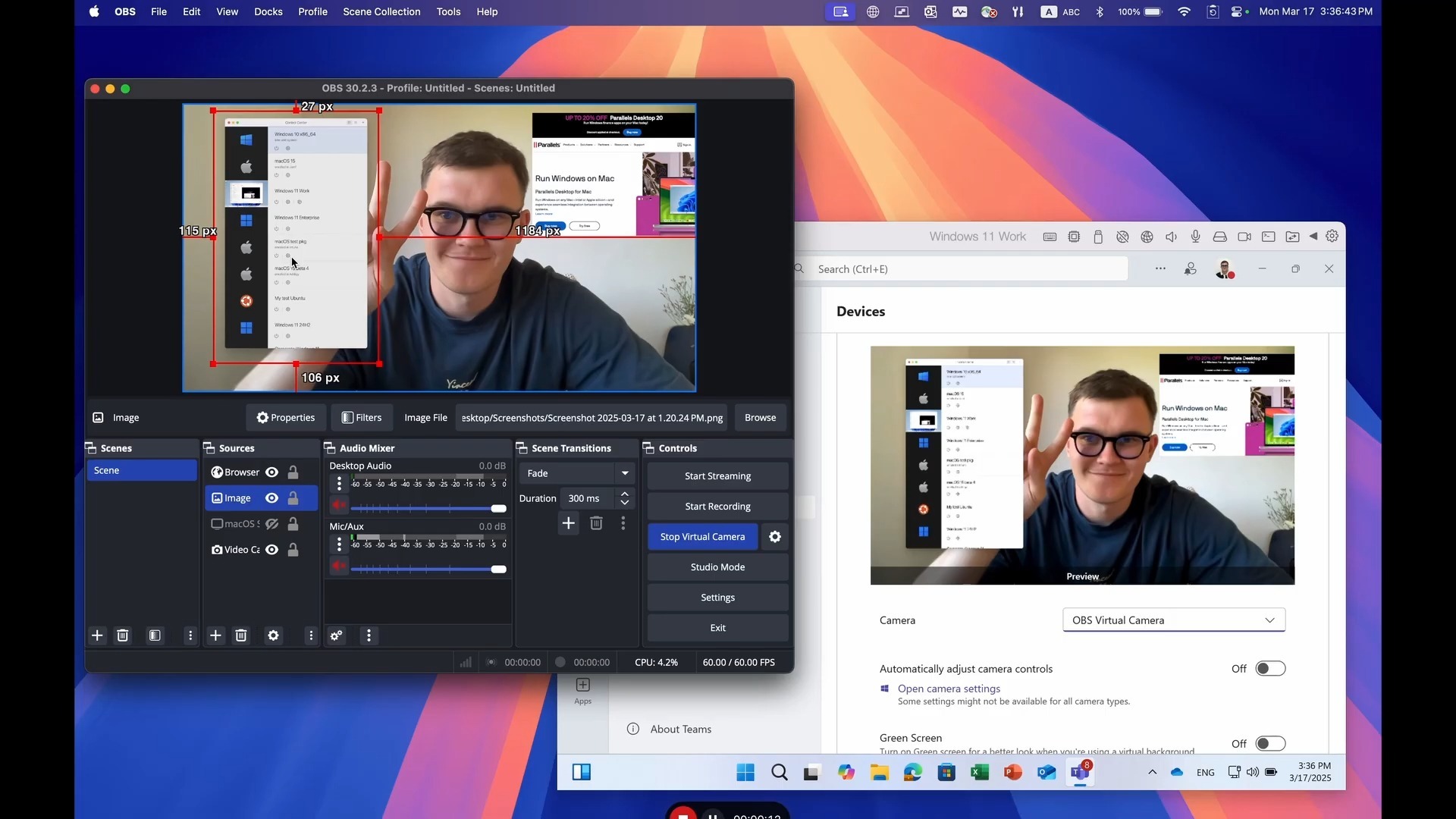The width and height of the screenshot is (1456, 819).
Task: Add a scene transition with plus icon
Action: pos(569,523)
